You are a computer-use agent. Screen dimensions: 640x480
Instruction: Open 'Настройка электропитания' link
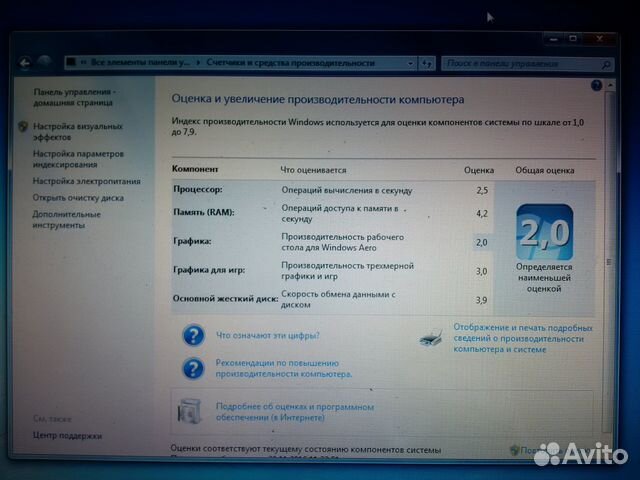click(87, 181)
